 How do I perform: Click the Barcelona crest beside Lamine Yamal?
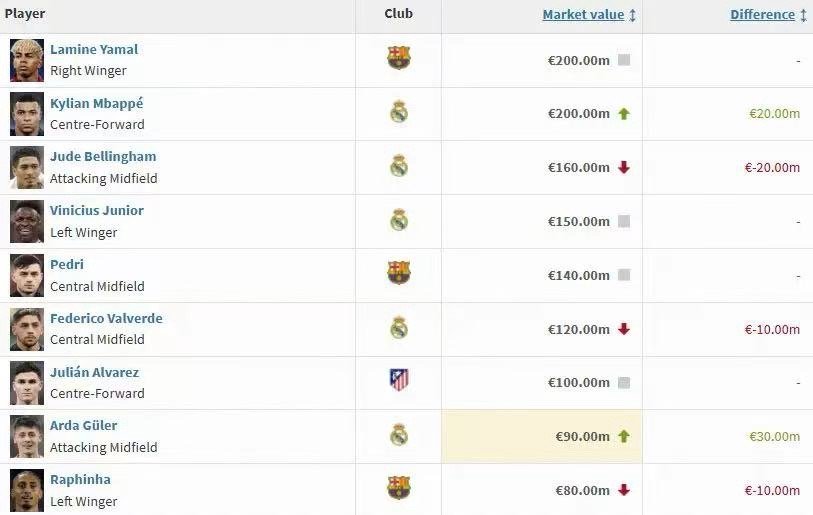399,59
